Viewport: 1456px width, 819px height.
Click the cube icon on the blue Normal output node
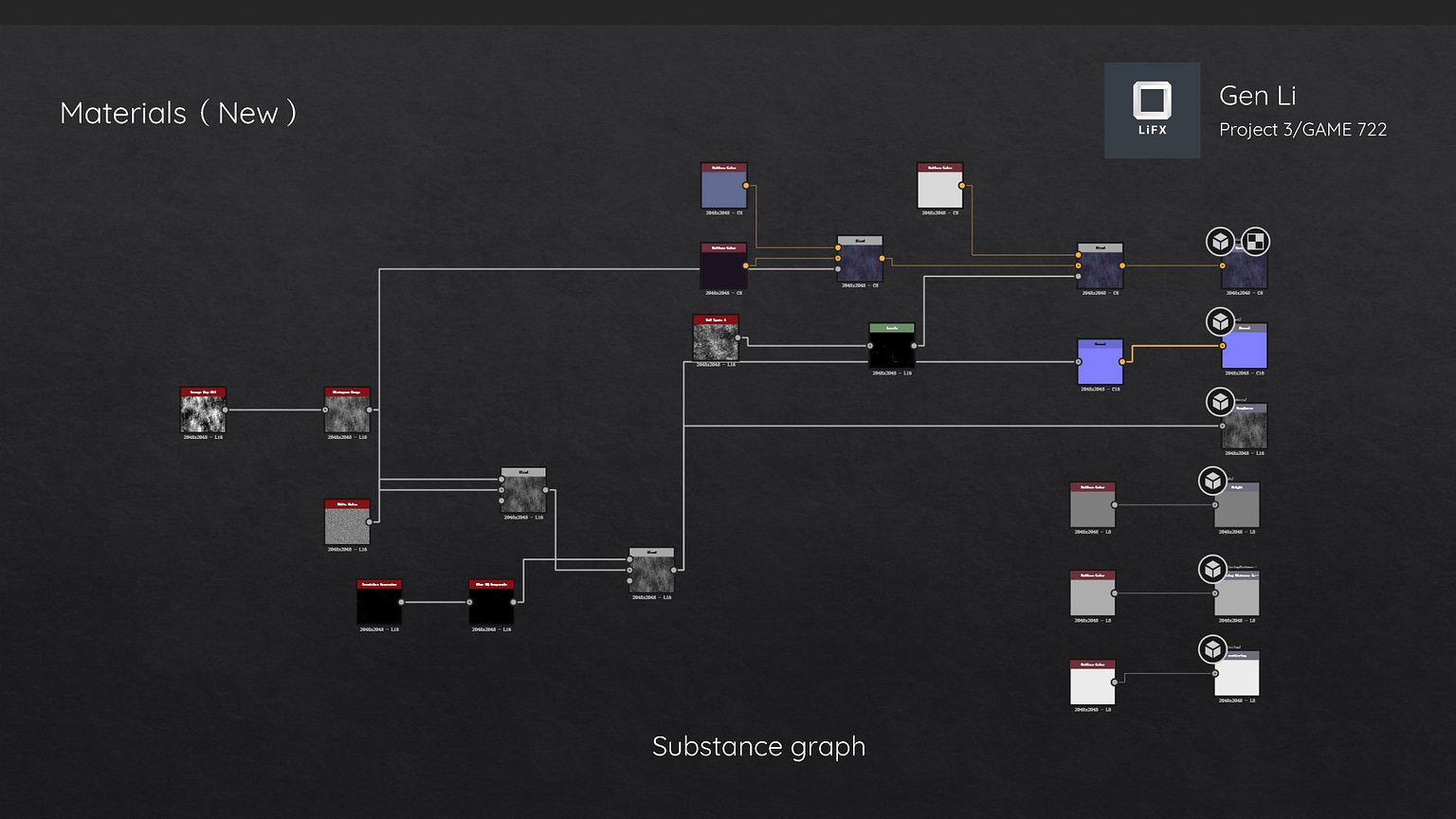click(1221, 321)
